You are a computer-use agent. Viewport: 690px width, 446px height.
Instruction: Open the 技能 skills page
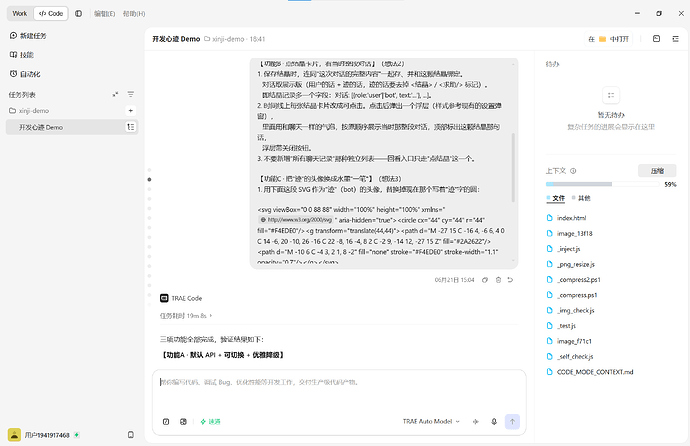[22, 55]
